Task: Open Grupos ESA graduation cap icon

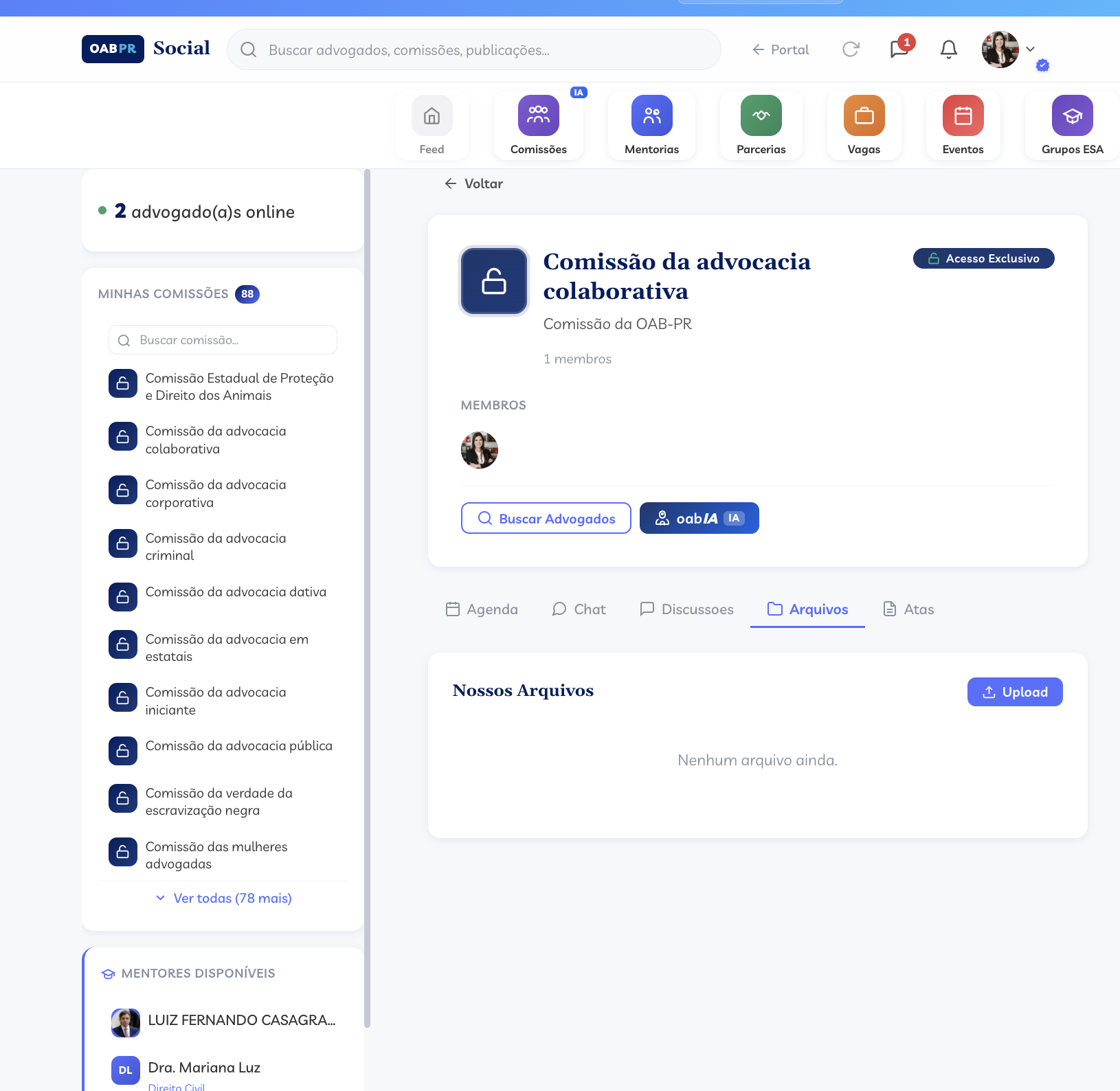Action: pyautogui.click(x=1072, y=116)
